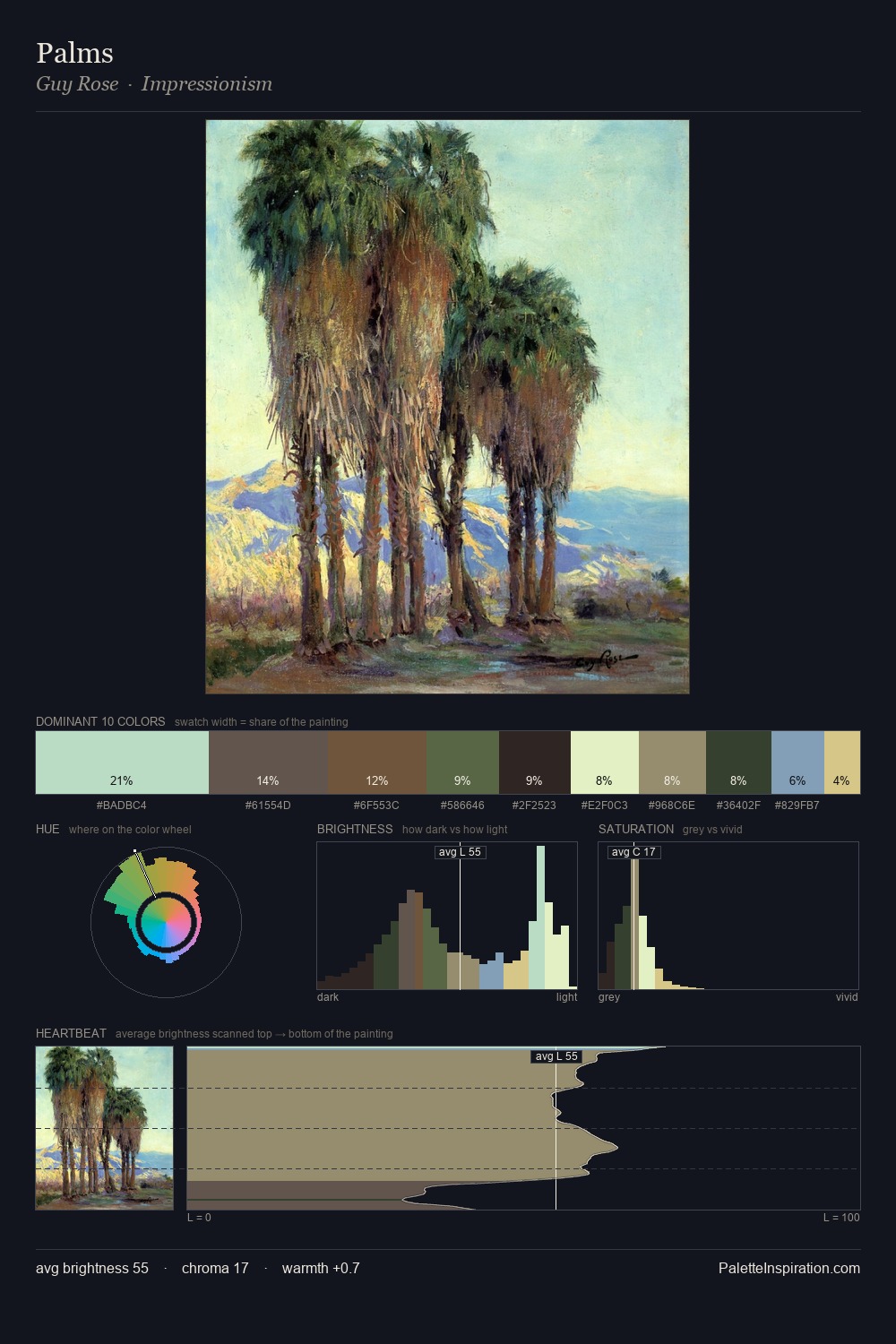896x1344 pixels.
Task: Click the avg L 55 label in heartbeat chart
Action: 556,1056
